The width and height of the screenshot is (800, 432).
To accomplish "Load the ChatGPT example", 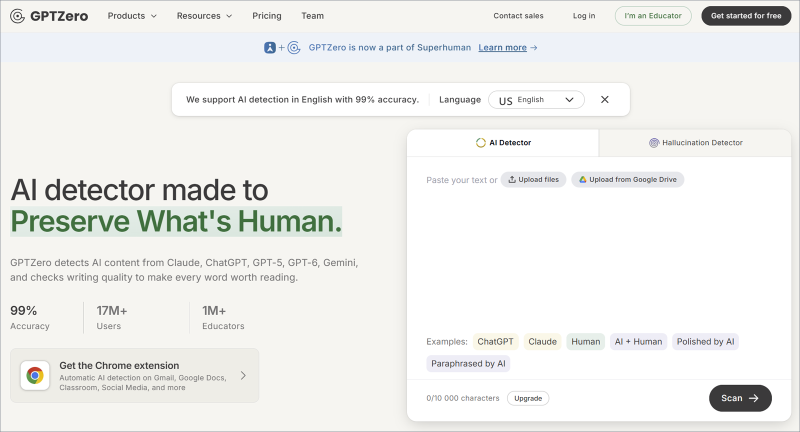I will [x=495, y=342].
